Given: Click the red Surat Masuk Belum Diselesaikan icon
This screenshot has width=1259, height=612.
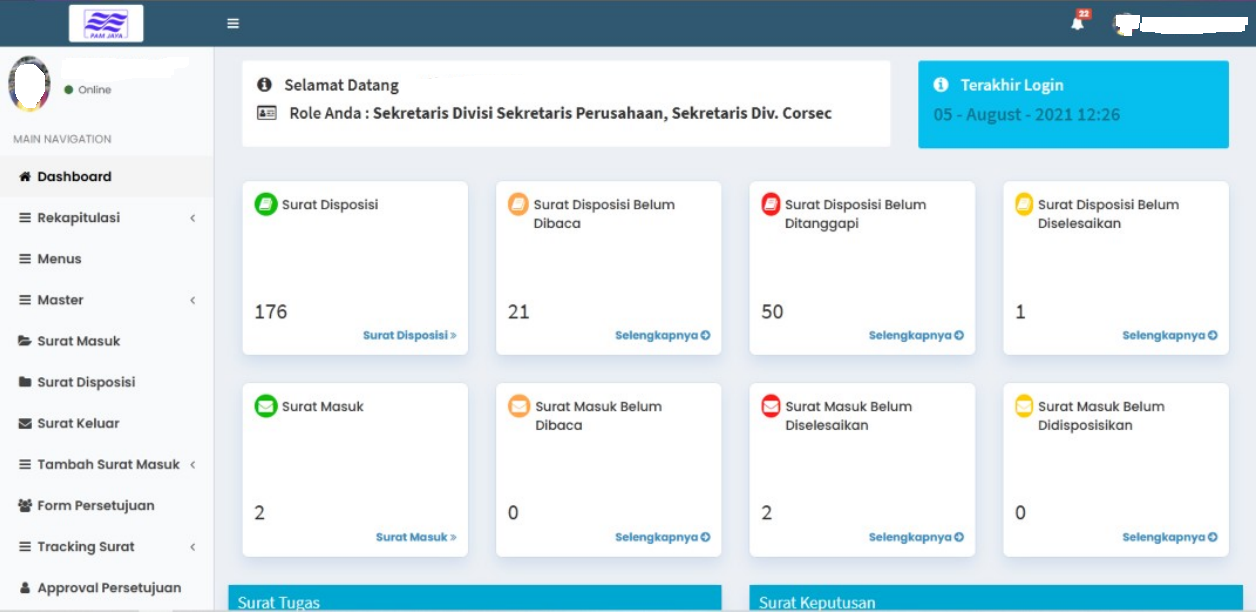Looking at the screenshot, I should click(x=771, y=406).
